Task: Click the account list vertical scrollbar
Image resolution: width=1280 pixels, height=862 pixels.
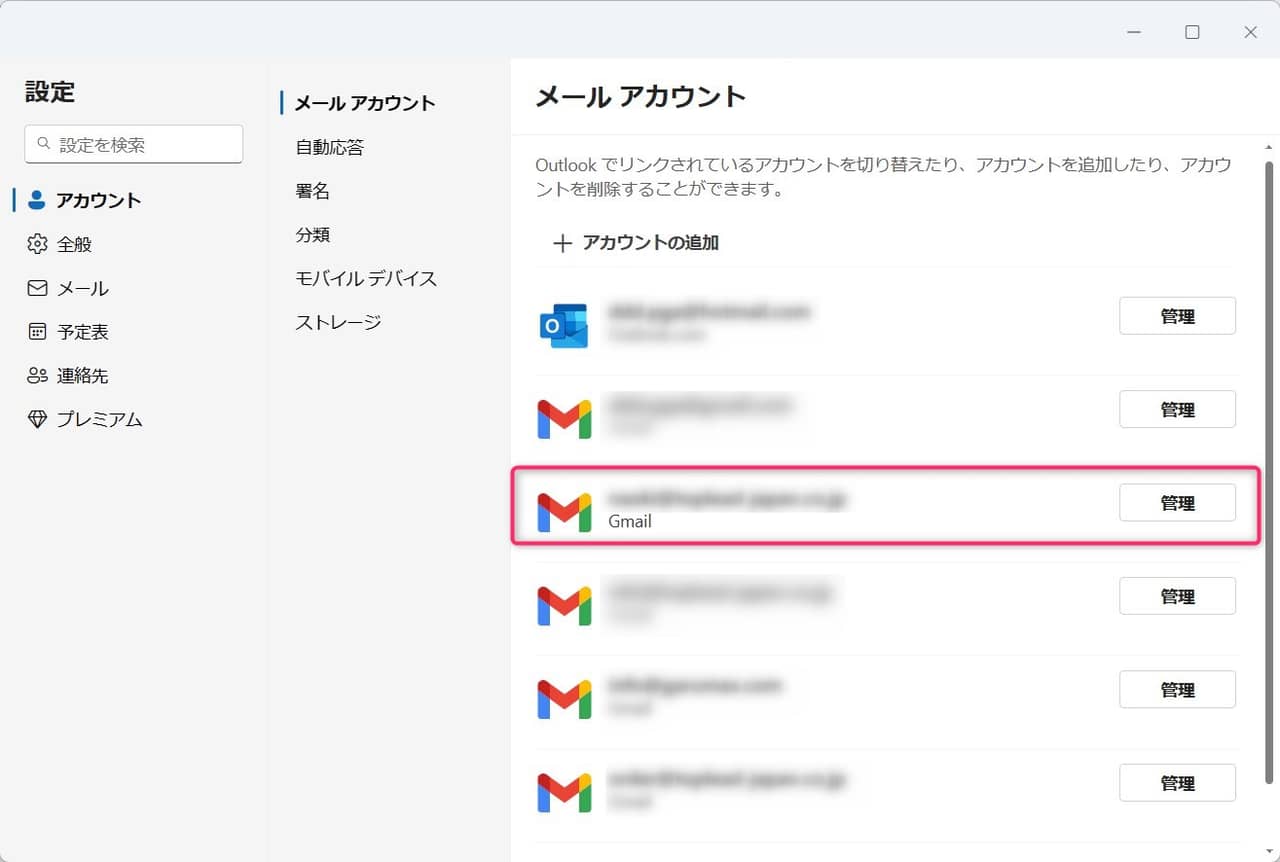Action: pos(1270,470)
